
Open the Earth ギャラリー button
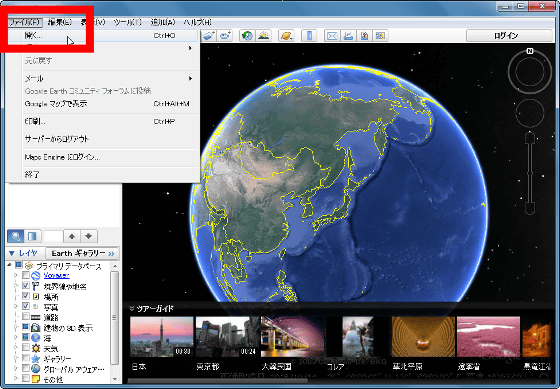(x=82, y=253)
